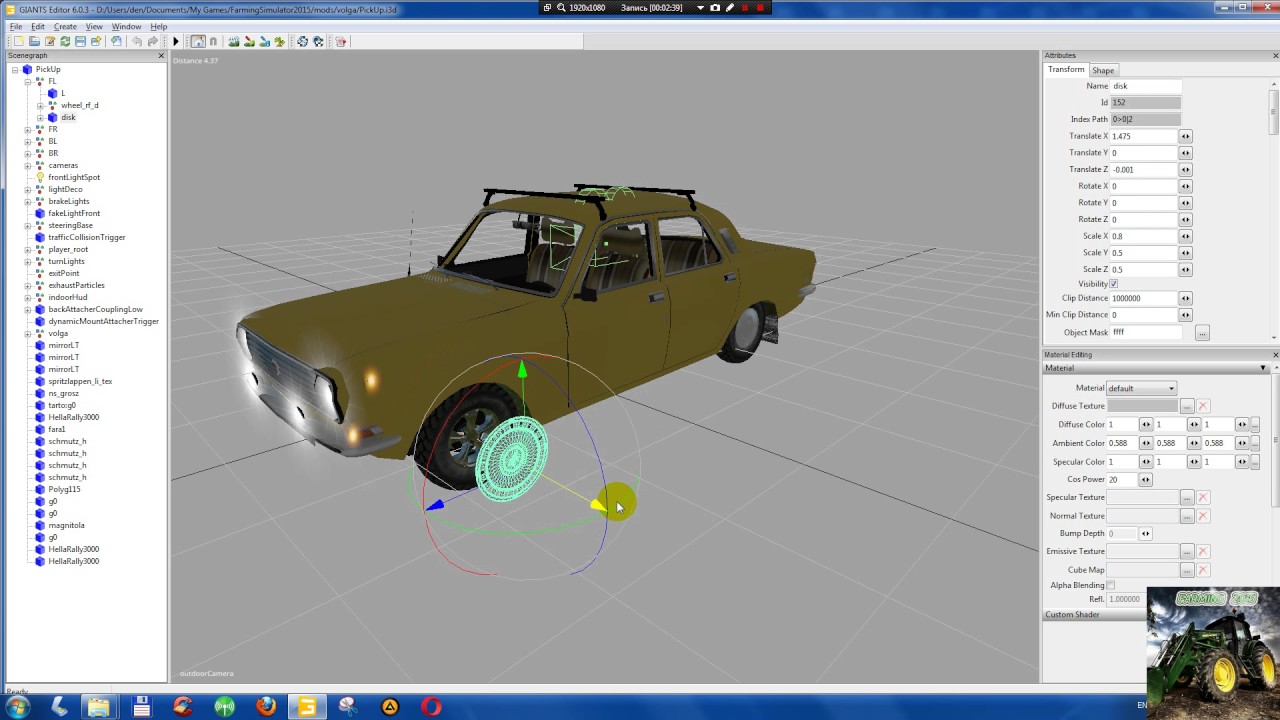Select the terrain sculpt mode icon
Screen dimensions: 1280x720
coord(234,42)
